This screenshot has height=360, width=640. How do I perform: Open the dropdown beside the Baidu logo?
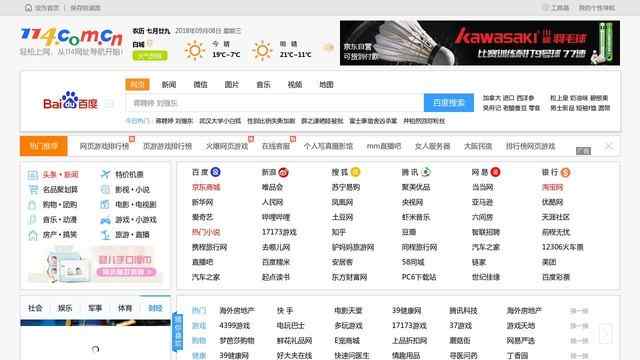pos(108,104)
